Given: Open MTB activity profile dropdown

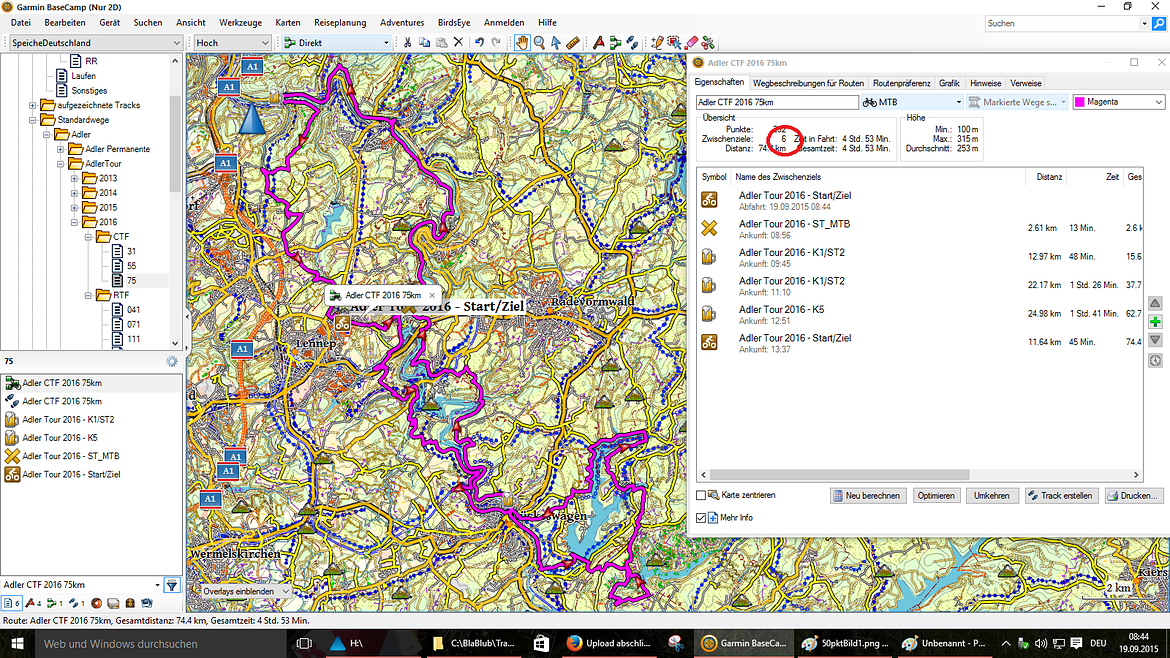Looking at the screenshot, I should pos(912,102).
